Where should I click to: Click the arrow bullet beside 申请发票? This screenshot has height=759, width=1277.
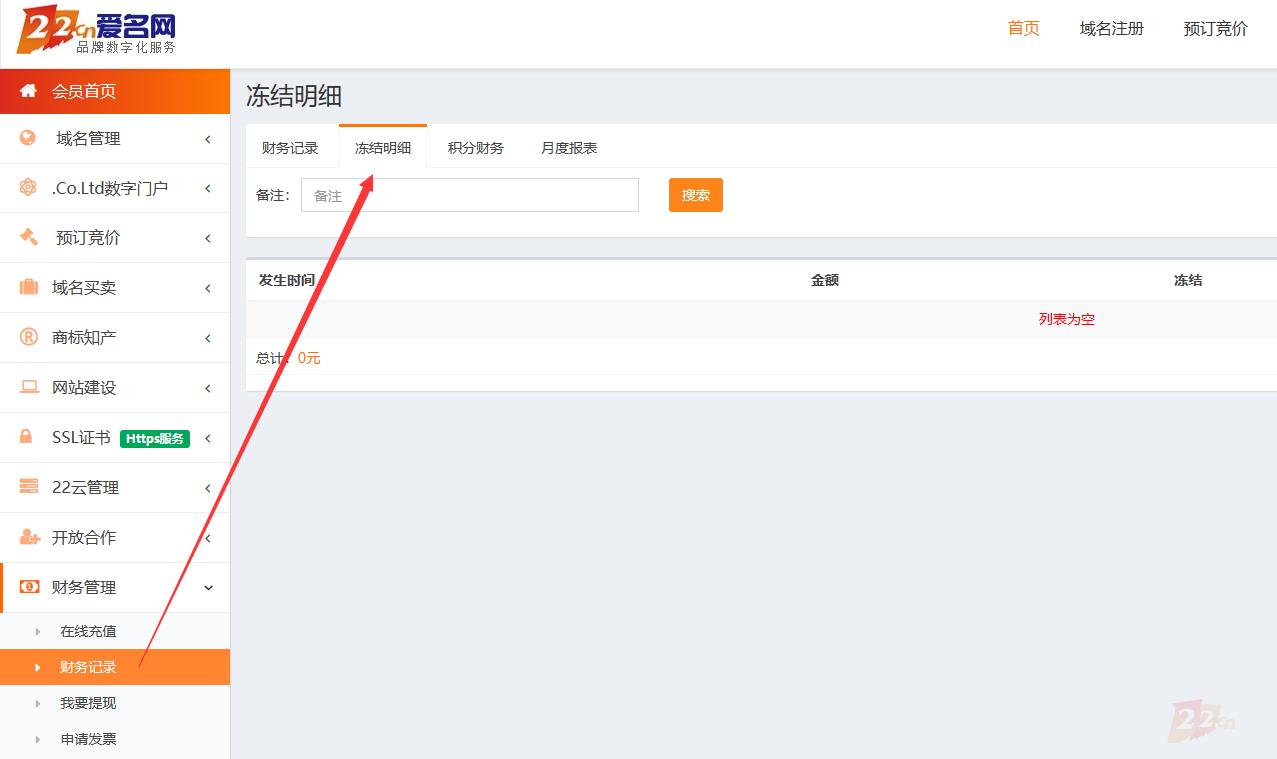(x=38, y=739)
